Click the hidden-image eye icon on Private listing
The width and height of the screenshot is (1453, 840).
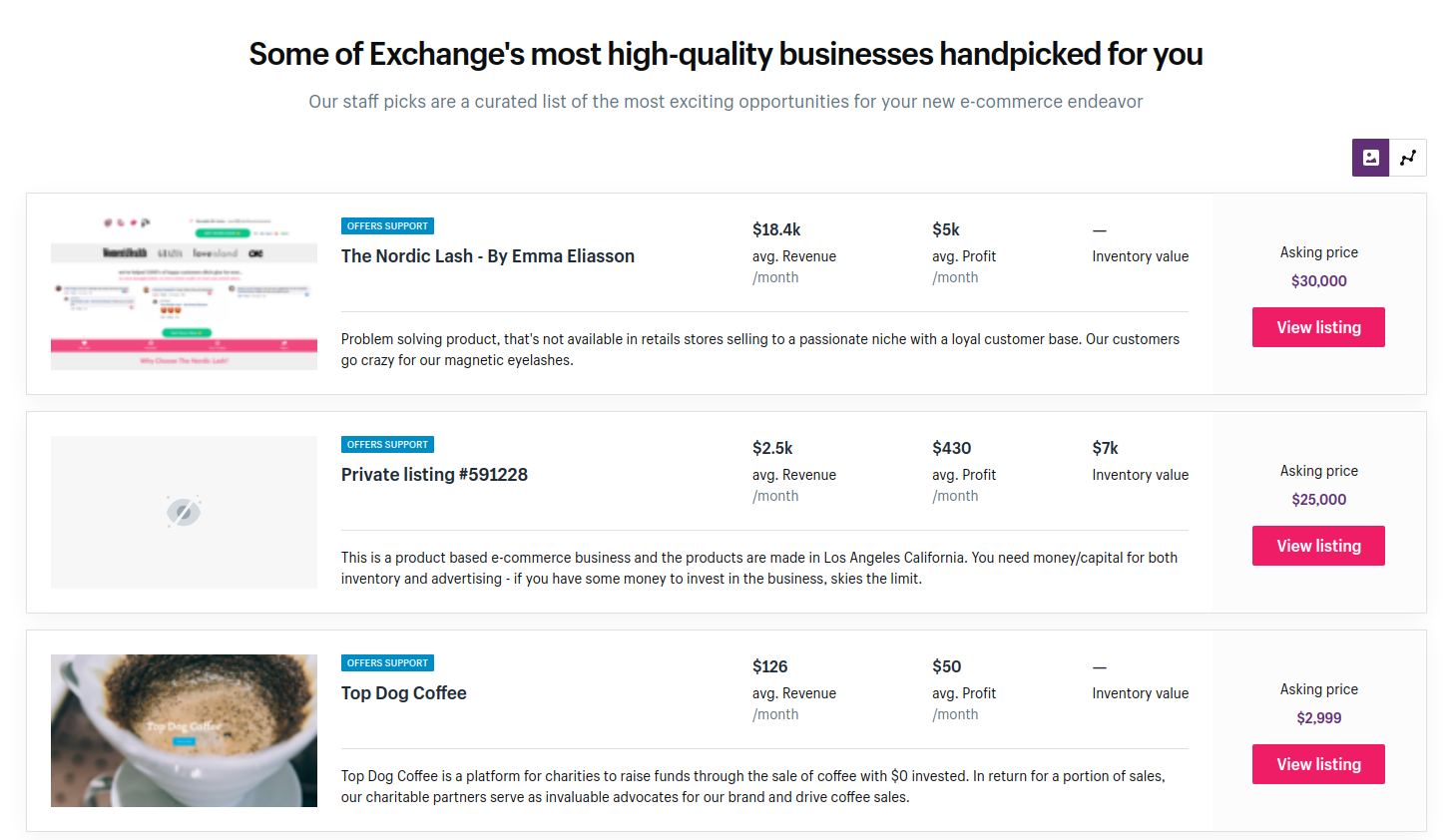(184, 512)
